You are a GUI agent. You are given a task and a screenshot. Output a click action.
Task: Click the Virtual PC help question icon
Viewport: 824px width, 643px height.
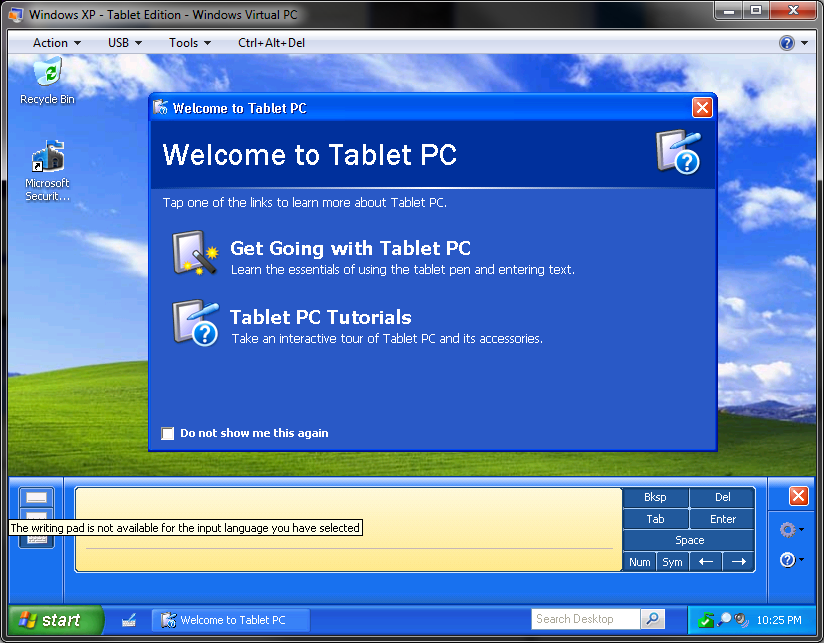click(x=787, y=43)
